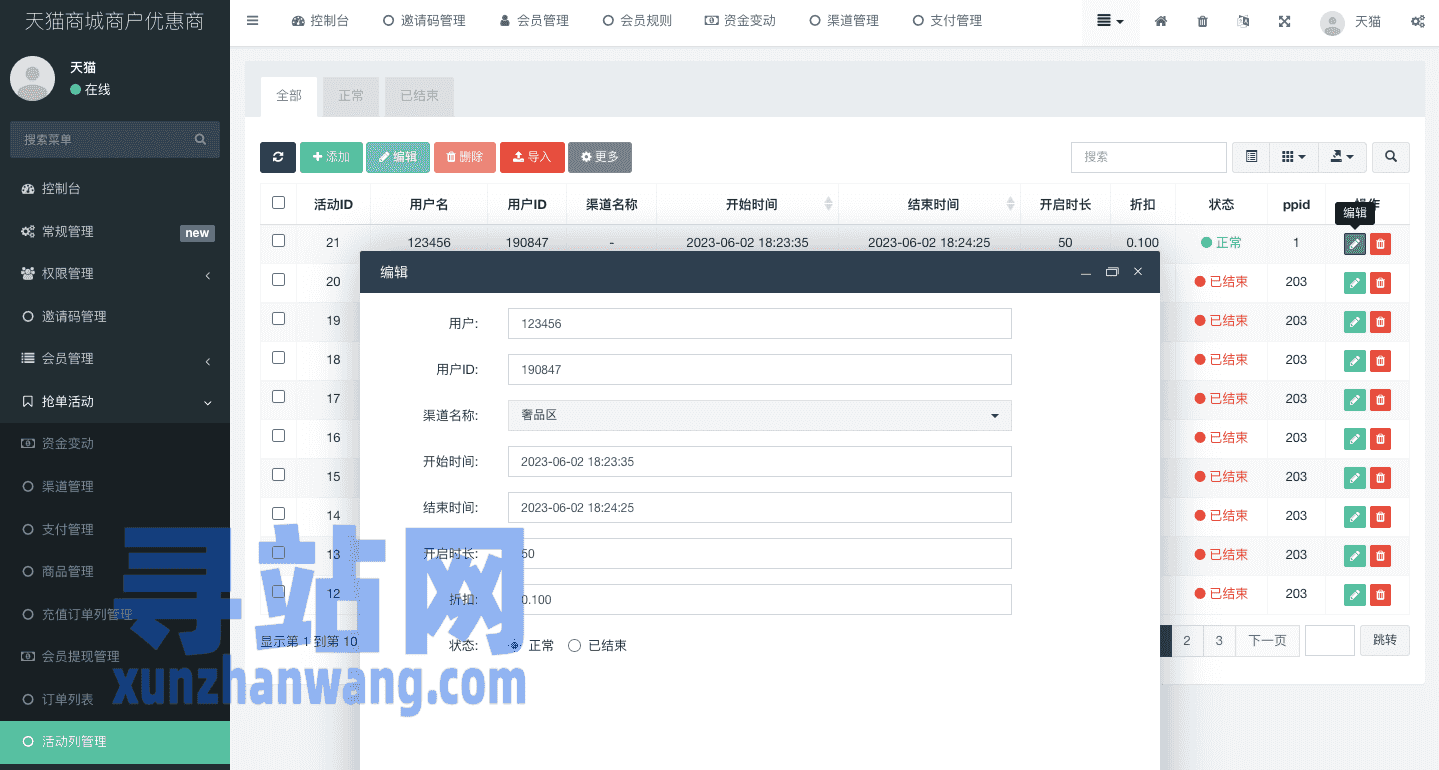This screenshot has width=1439, height=770.
Task: Toggle fullscreen with the expand icon
Action: tap(1284, 21)
